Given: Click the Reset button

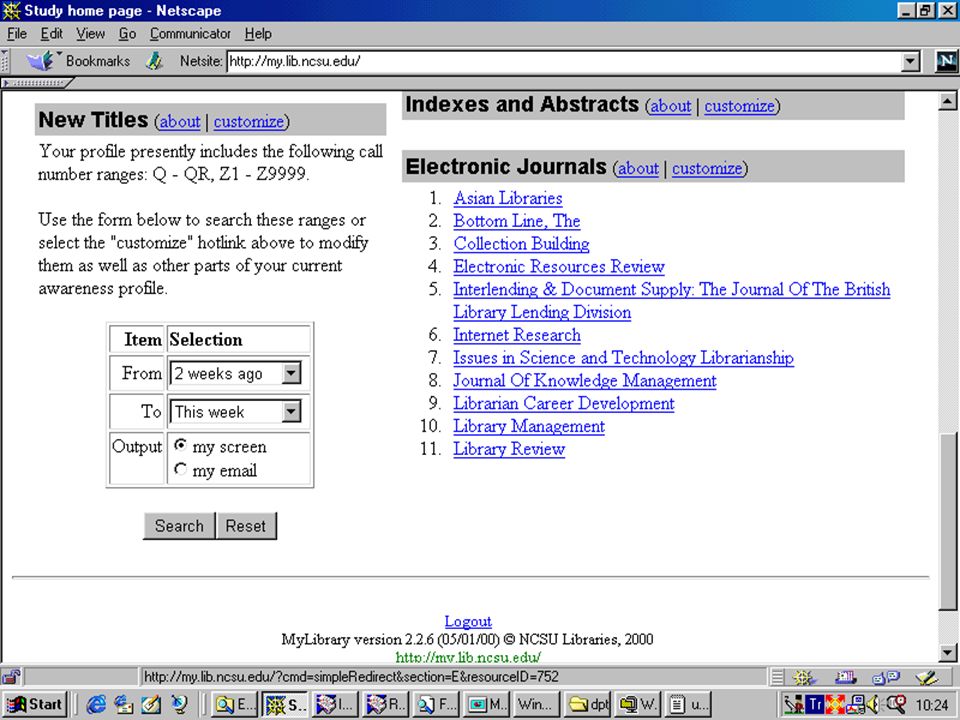Looking at the screenshot, I should (246, 526).
